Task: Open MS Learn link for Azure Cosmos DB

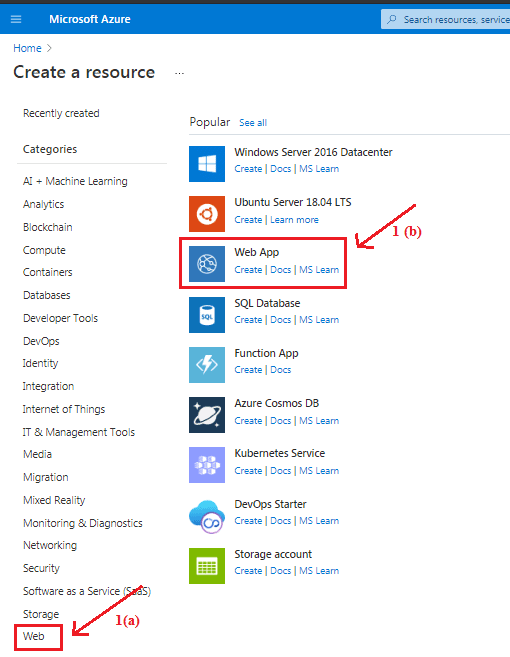Action: 319,421
